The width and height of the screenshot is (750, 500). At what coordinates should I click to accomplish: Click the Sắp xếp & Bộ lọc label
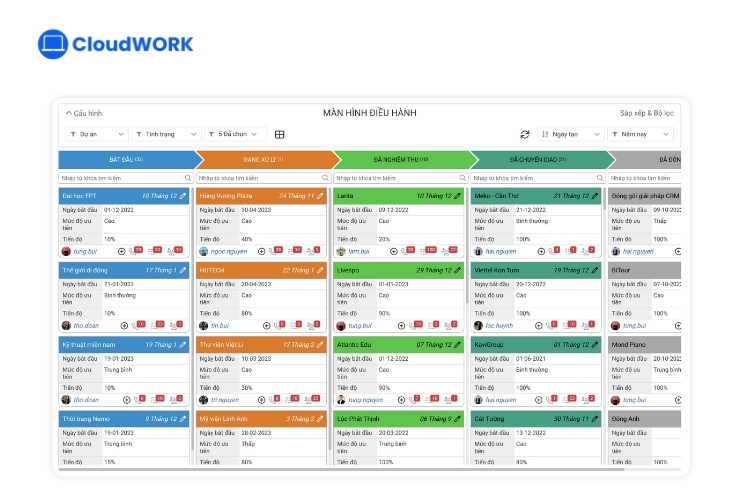pyautogui.click(x=646, y=113)
